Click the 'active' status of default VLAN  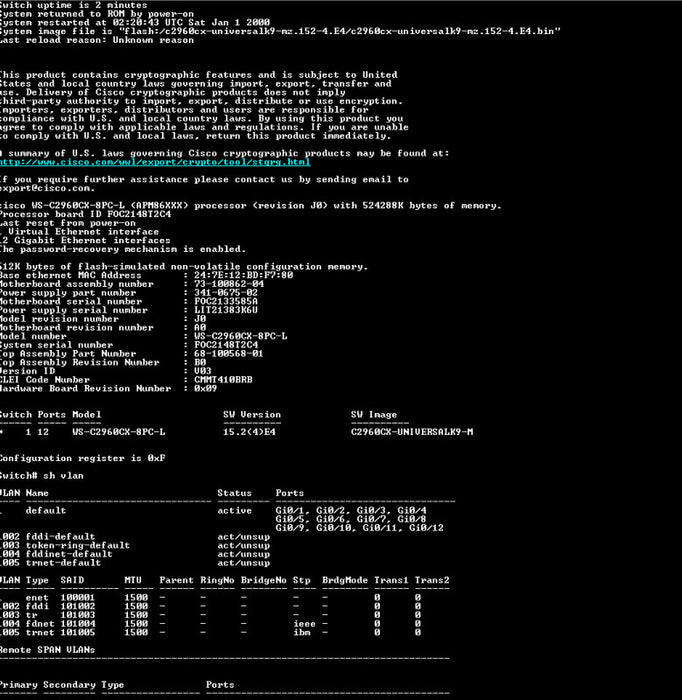coord(235,511)
